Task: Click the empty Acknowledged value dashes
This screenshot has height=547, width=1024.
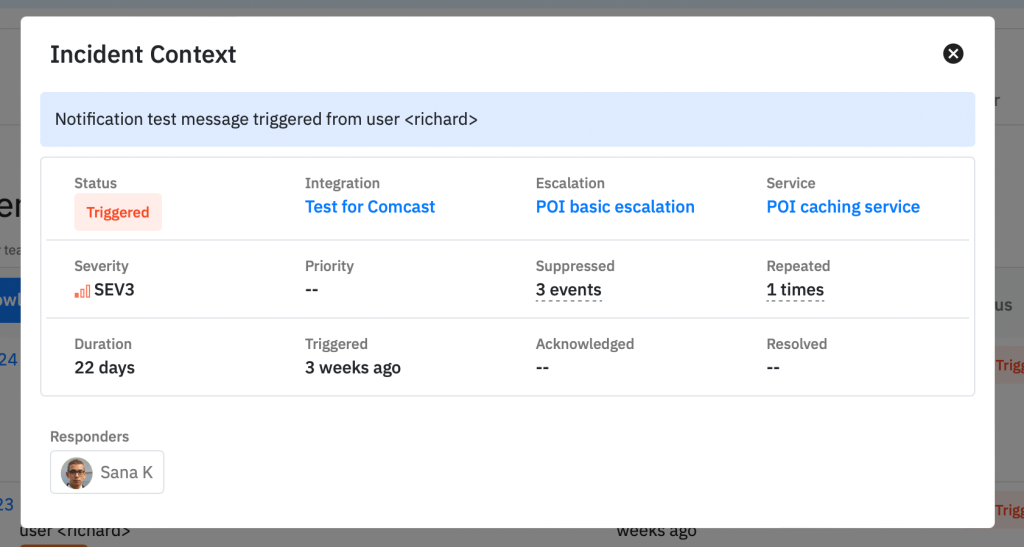Action: [543, 367]
